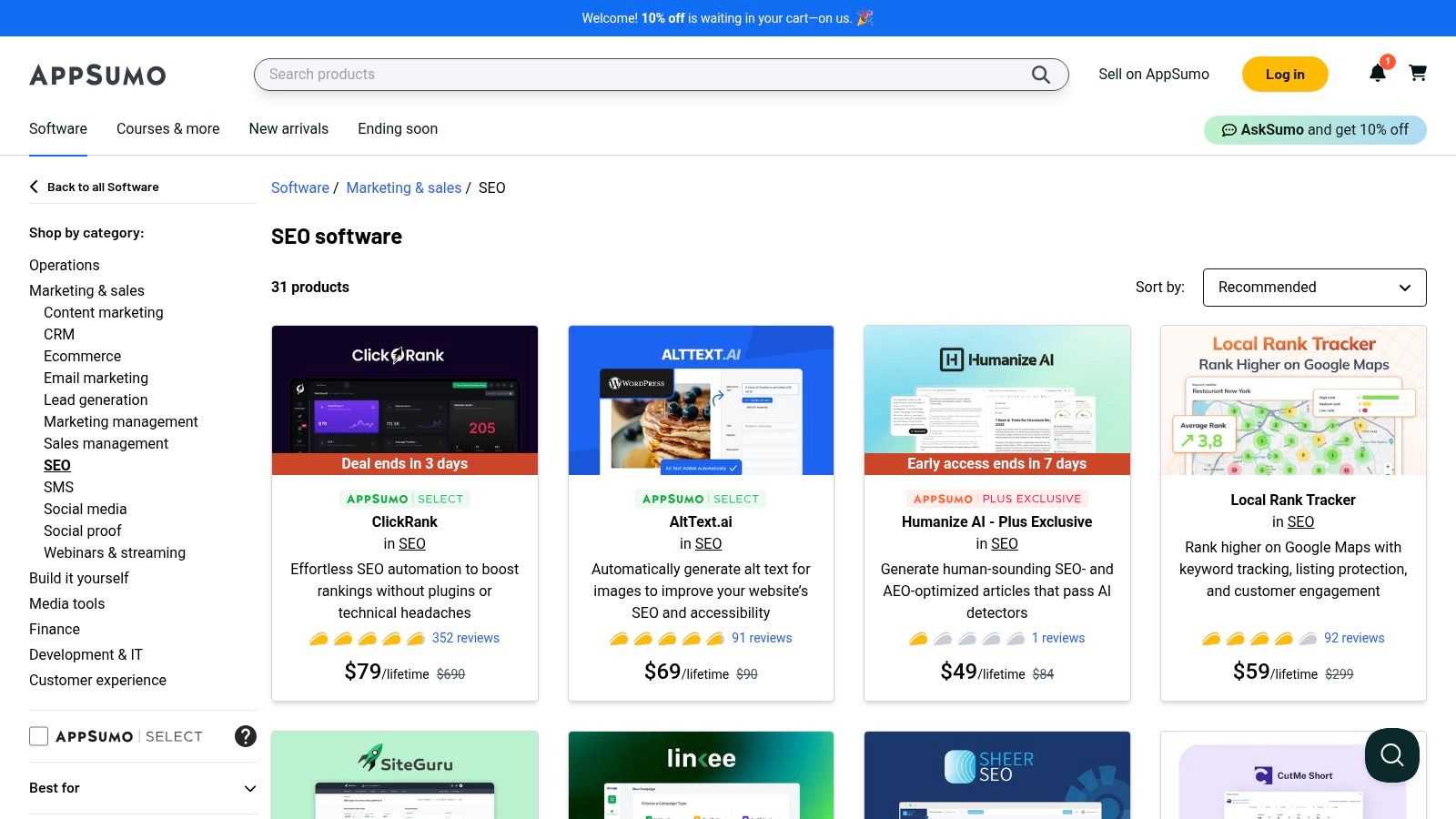Viewport: 1456px width, 819px height.
Task: Open the SiteGuru product thumbnail
Action: click(405, 775)
